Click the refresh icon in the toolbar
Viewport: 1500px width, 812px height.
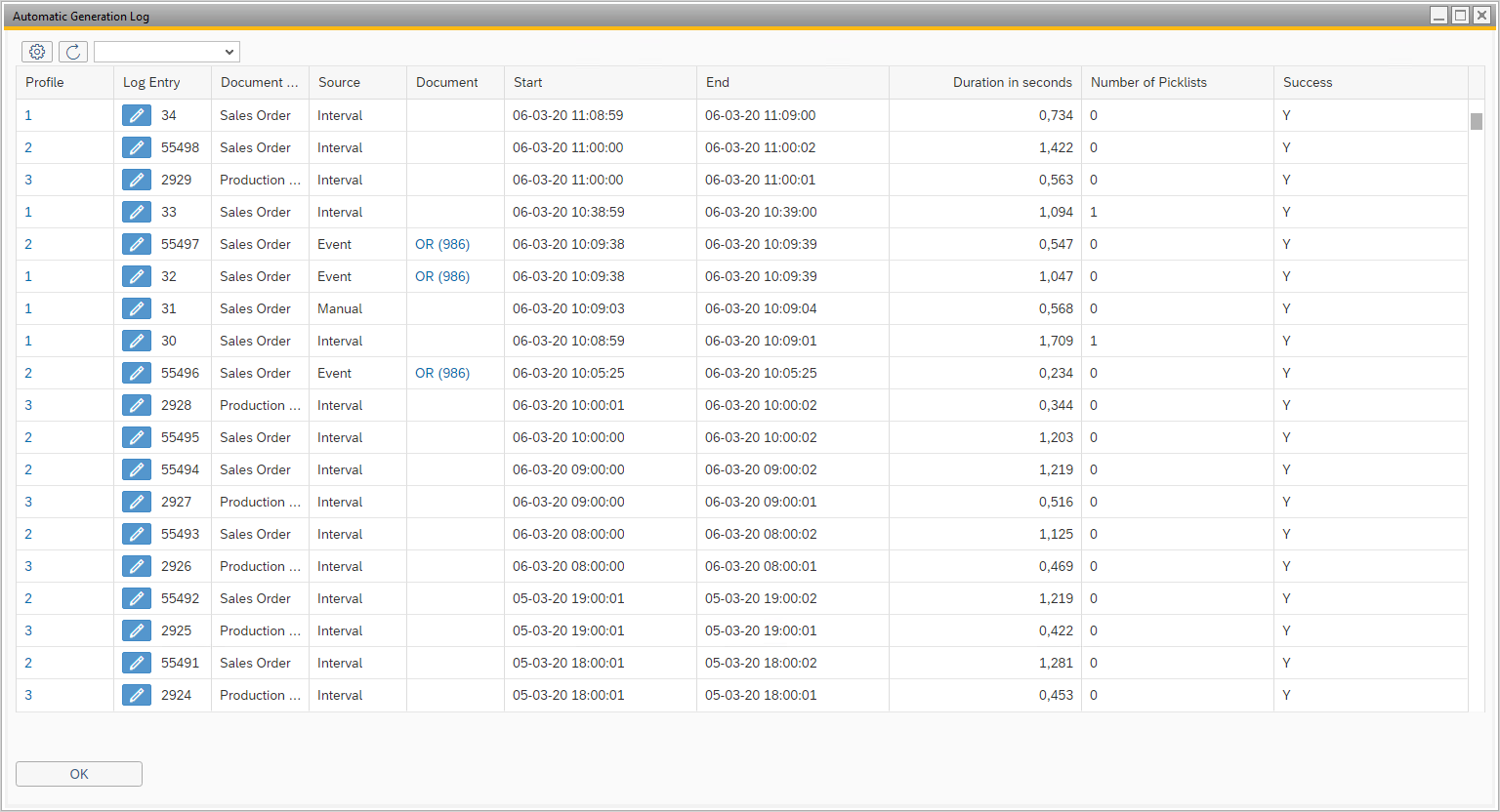point(73,52)
